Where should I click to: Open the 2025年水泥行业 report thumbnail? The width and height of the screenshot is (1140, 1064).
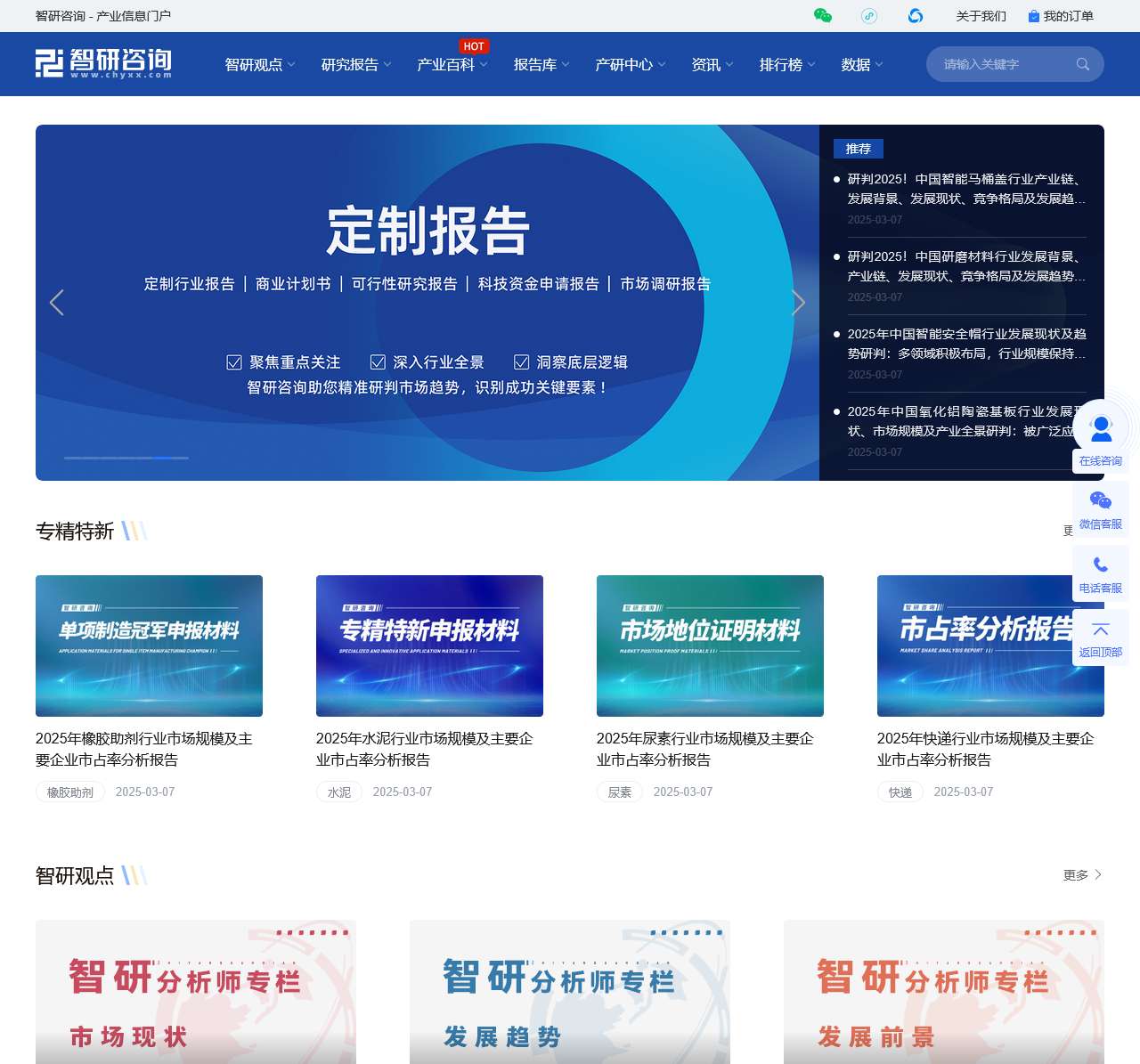pos(429,646)
